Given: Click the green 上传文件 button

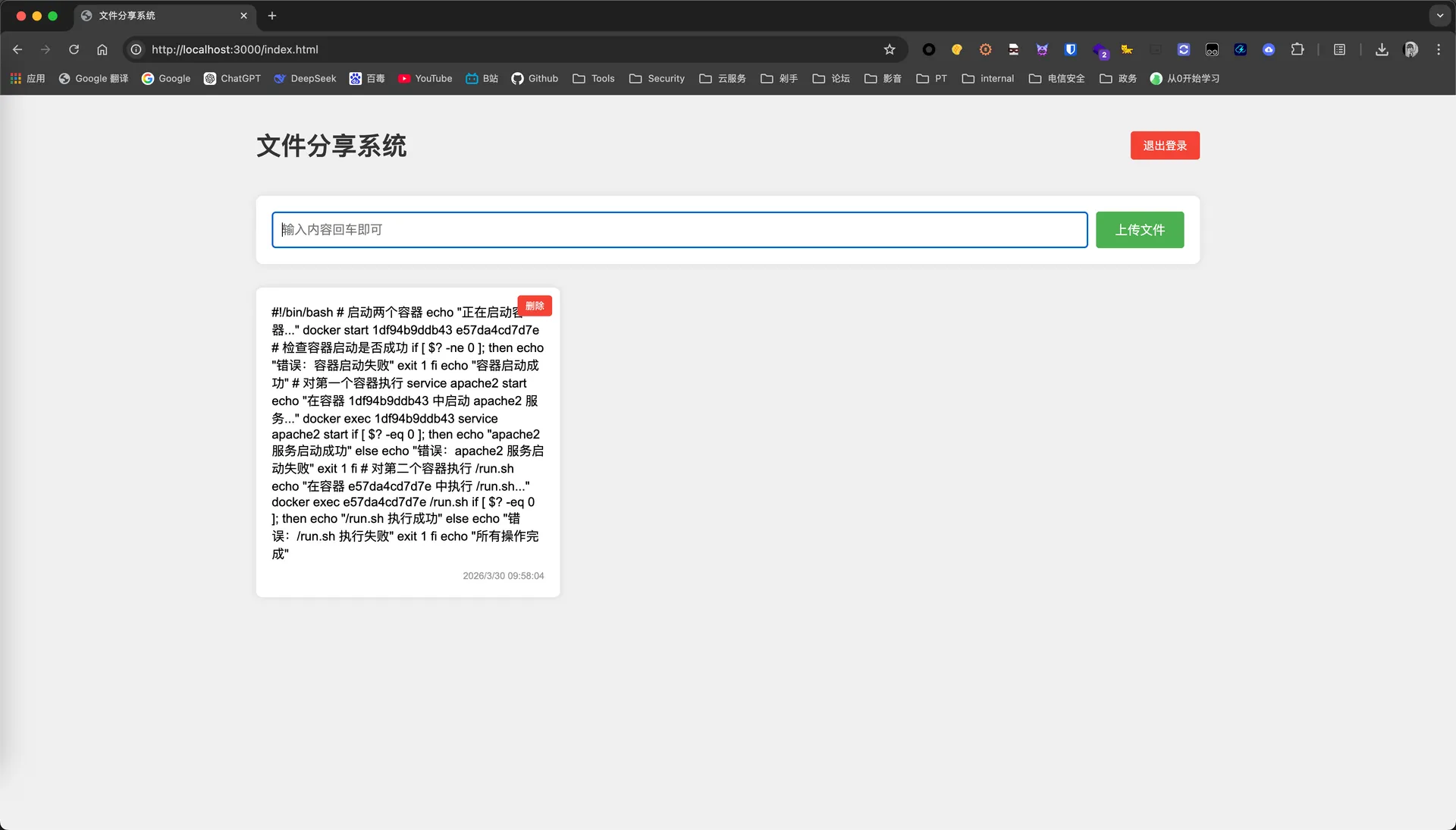Looking at the screenshot, I should point(1139,230).
